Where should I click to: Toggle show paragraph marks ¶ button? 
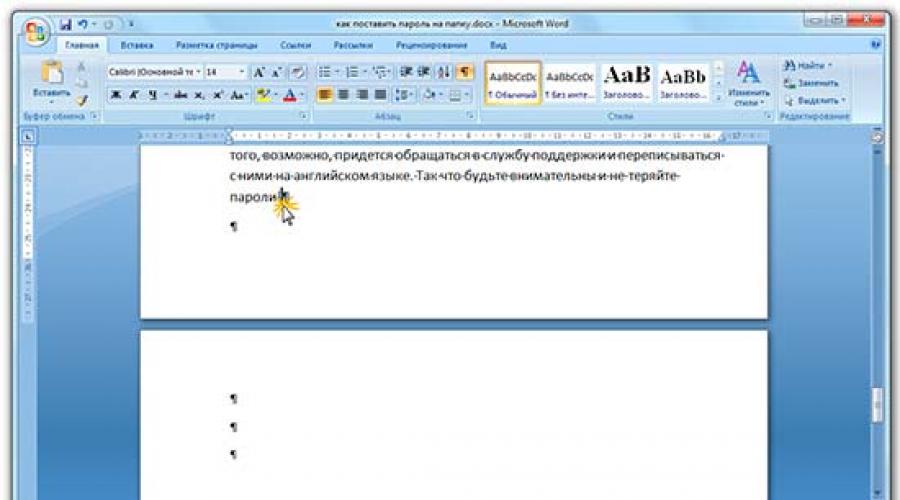click(x=465, y=72)
